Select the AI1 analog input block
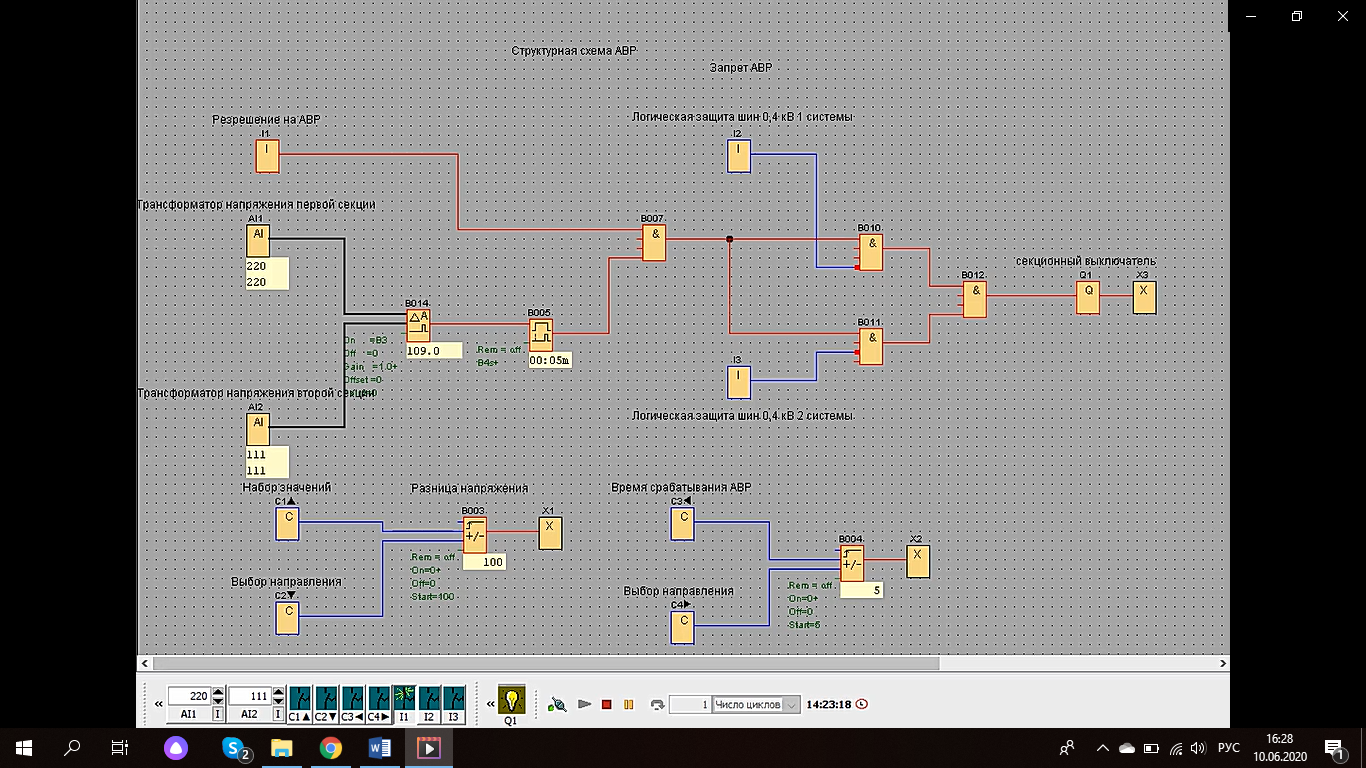The image size is (1366, 768). pyautogui.click(x=258, y=241)
